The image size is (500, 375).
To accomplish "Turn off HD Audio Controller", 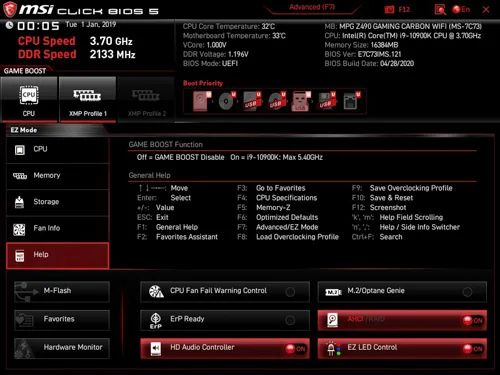I will click(225, 348).
